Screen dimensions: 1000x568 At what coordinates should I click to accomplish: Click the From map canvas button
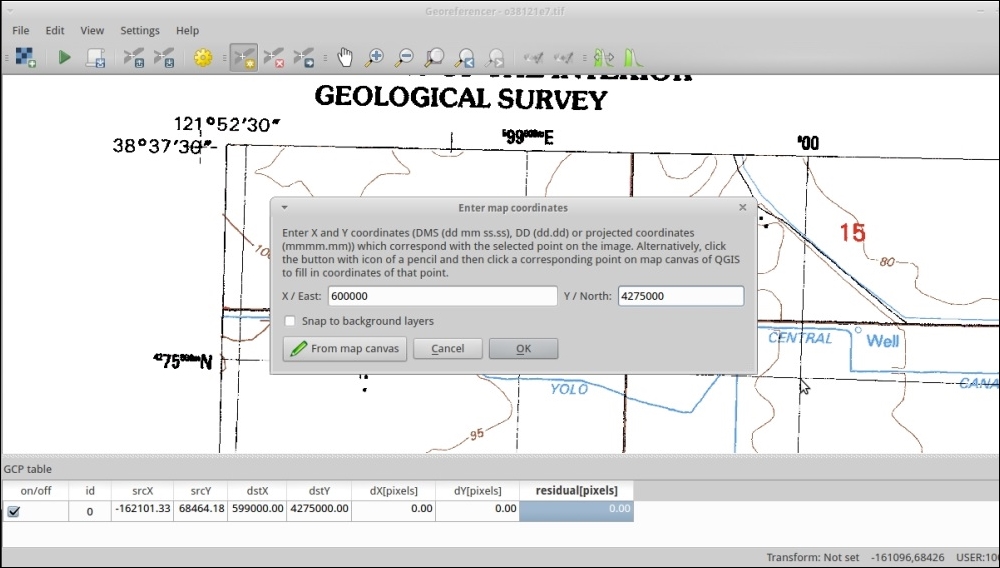(345, 349)
